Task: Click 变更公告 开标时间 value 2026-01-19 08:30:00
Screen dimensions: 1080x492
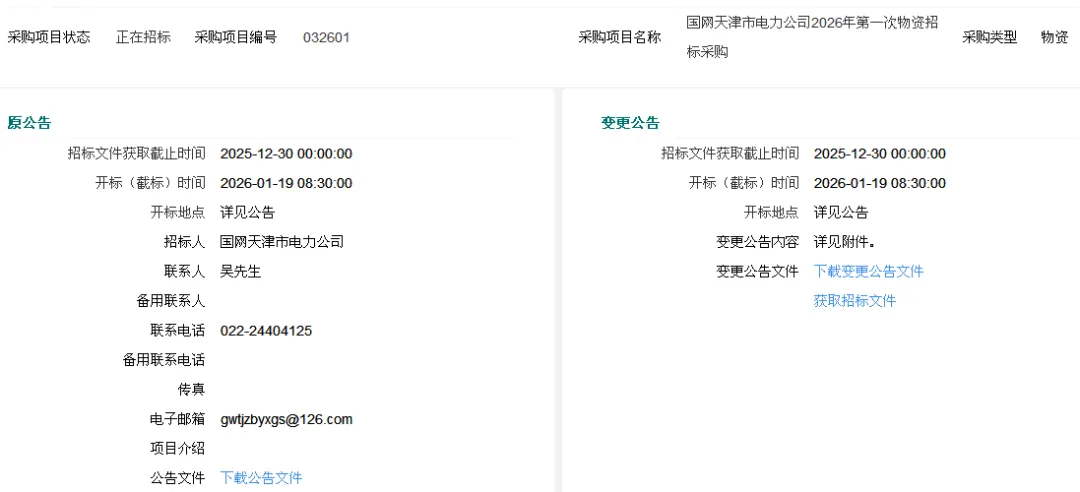Action: (x=880, y=183)
